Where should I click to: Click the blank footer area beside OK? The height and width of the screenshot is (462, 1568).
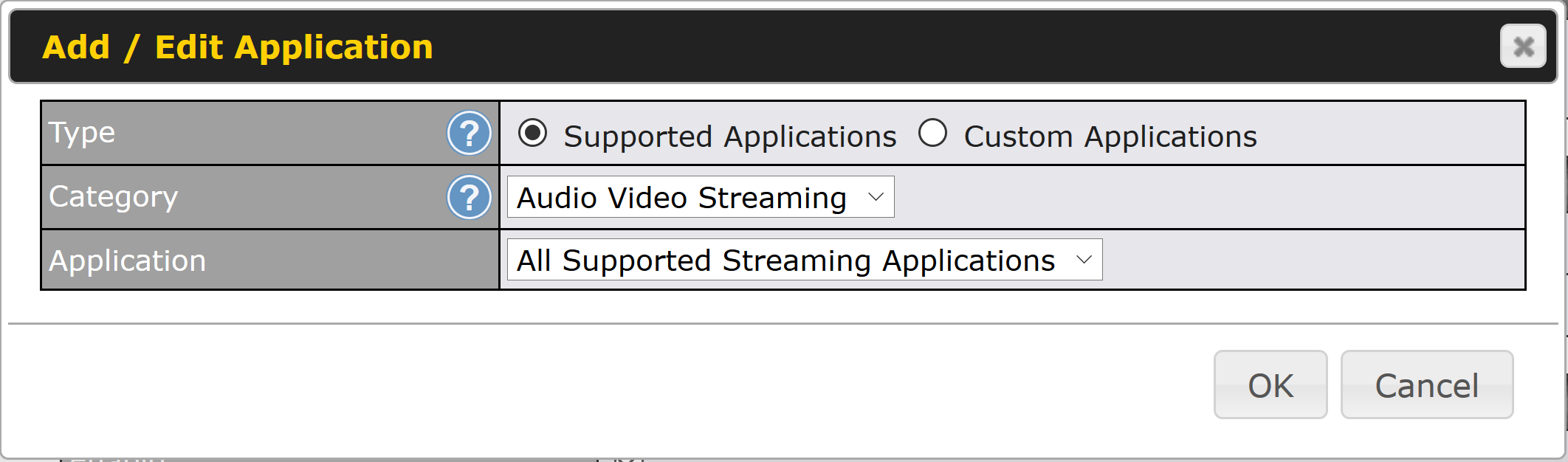pos(605,385)
